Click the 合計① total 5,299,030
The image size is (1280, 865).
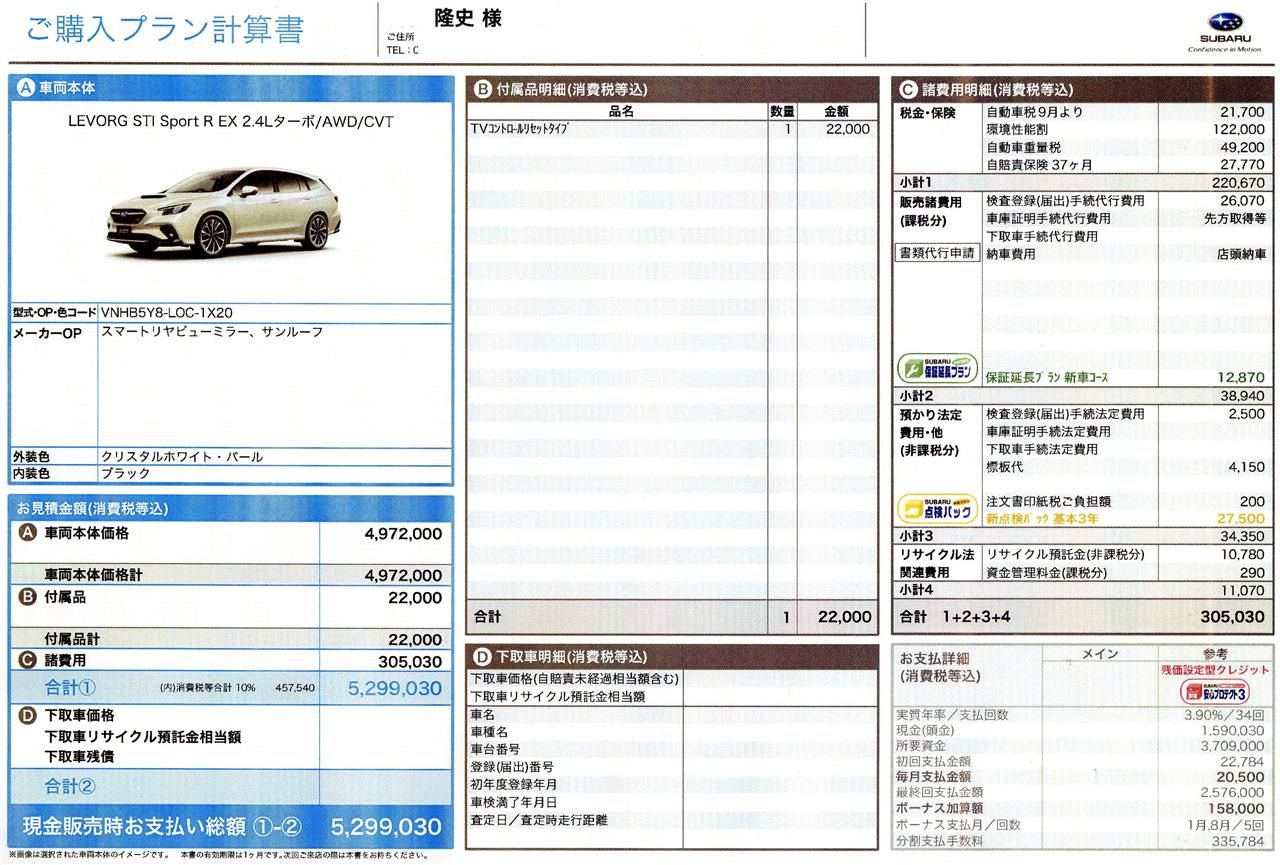pos(394,688)
